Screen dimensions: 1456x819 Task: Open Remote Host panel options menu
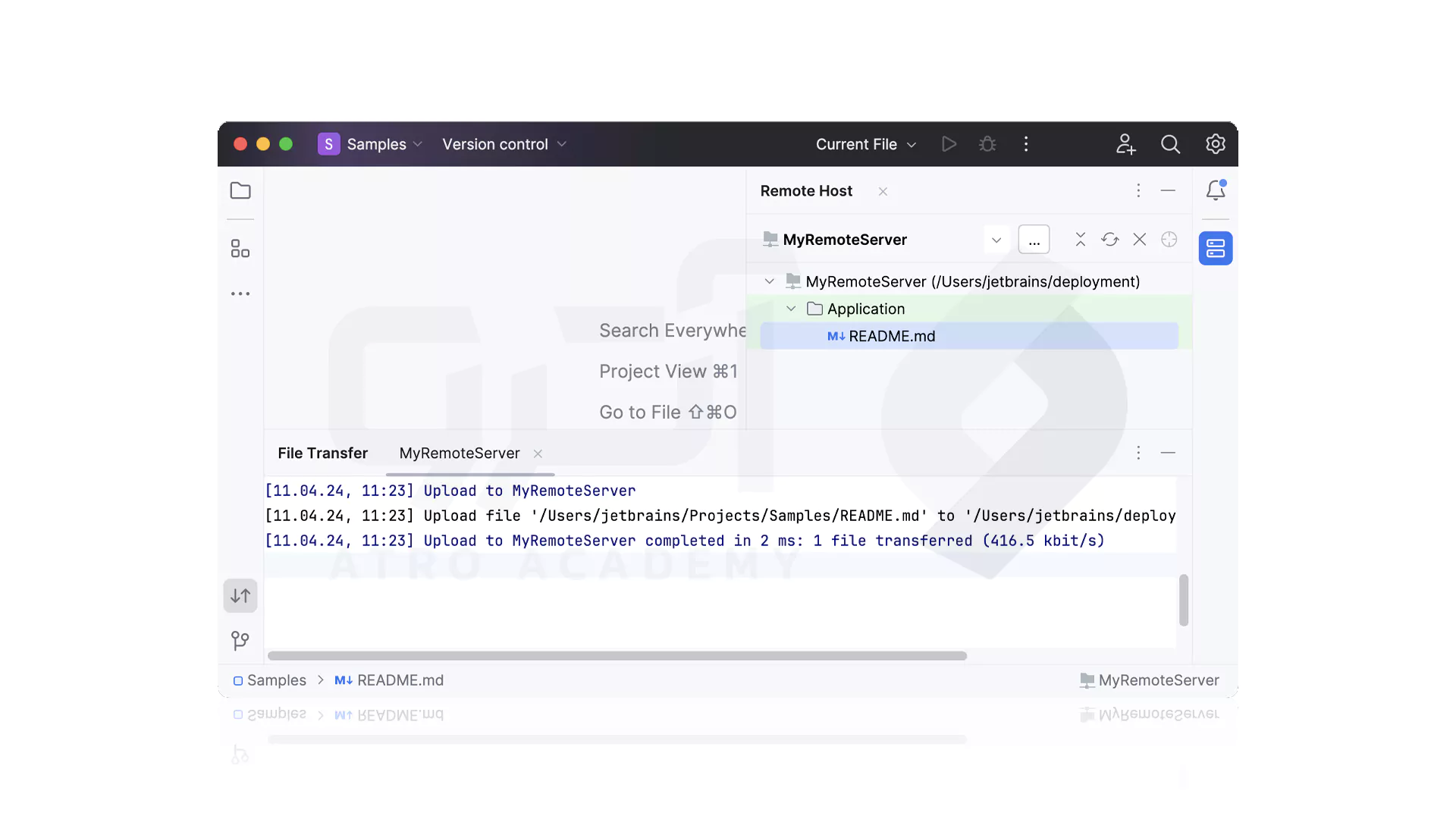pyautogui.click(x=1138, y=190)
